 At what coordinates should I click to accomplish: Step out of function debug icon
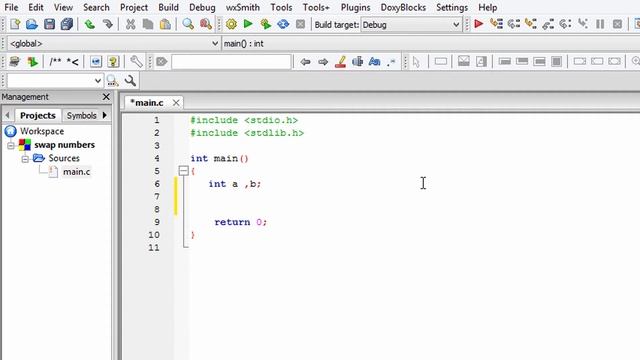click(548, 24)
